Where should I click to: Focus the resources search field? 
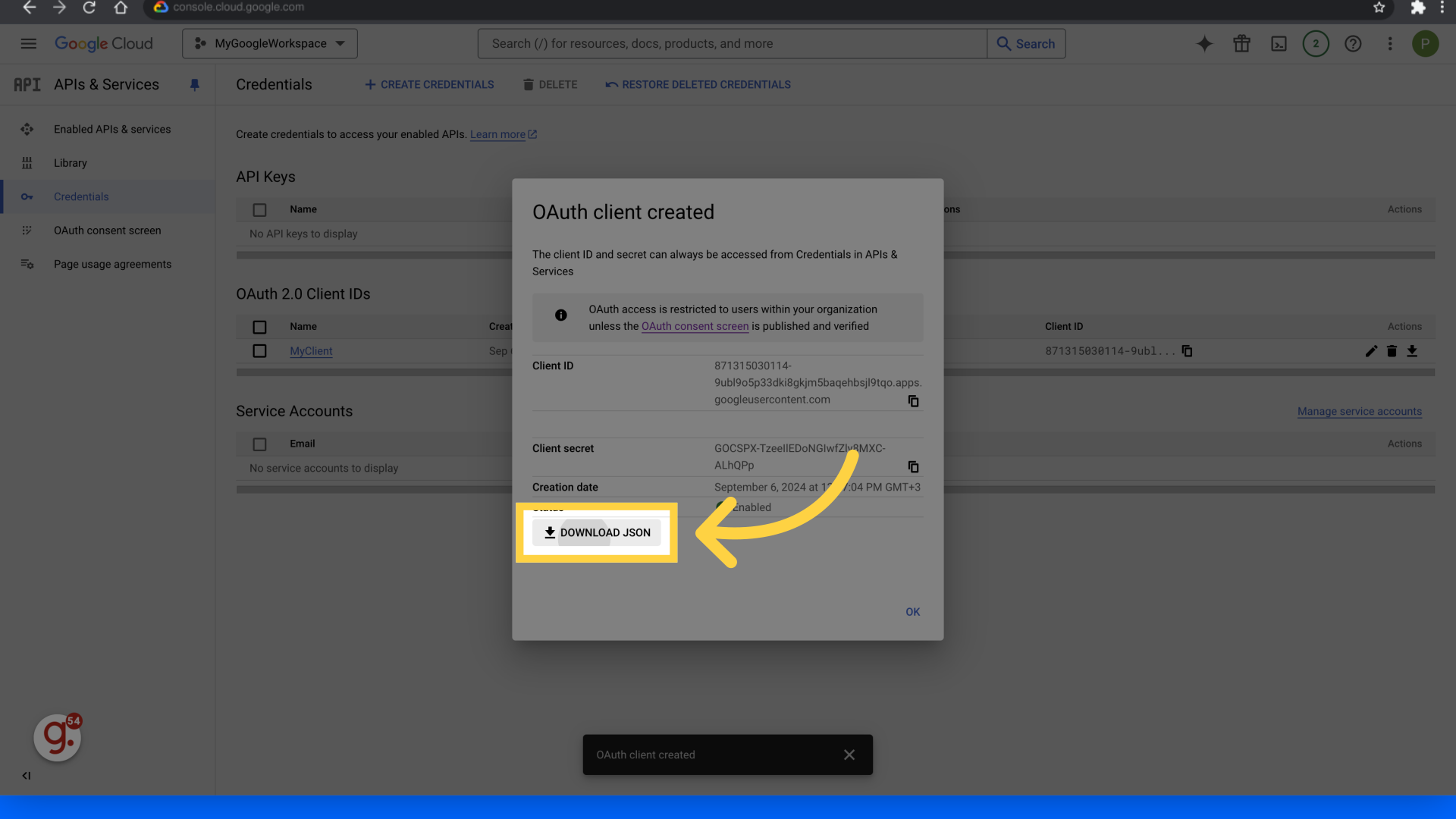pyautogui.click(x=732, y=44)
